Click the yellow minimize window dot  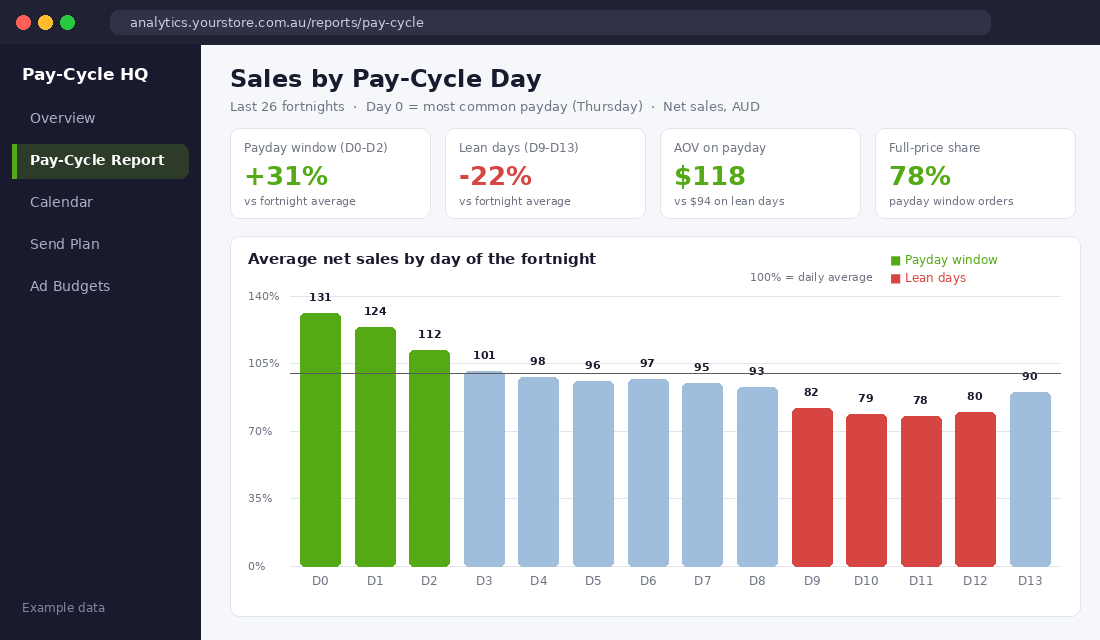coord(46,22)
